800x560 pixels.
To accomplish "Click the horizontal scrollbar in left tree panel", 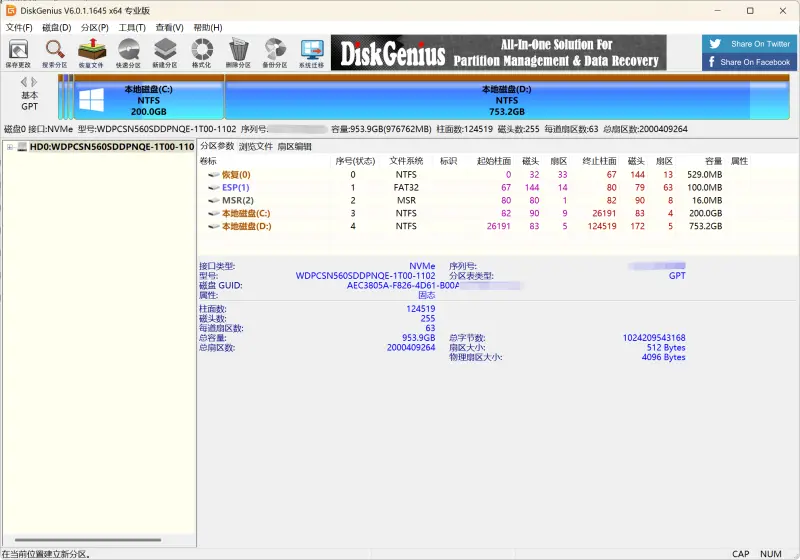I will tap(88, 540).
